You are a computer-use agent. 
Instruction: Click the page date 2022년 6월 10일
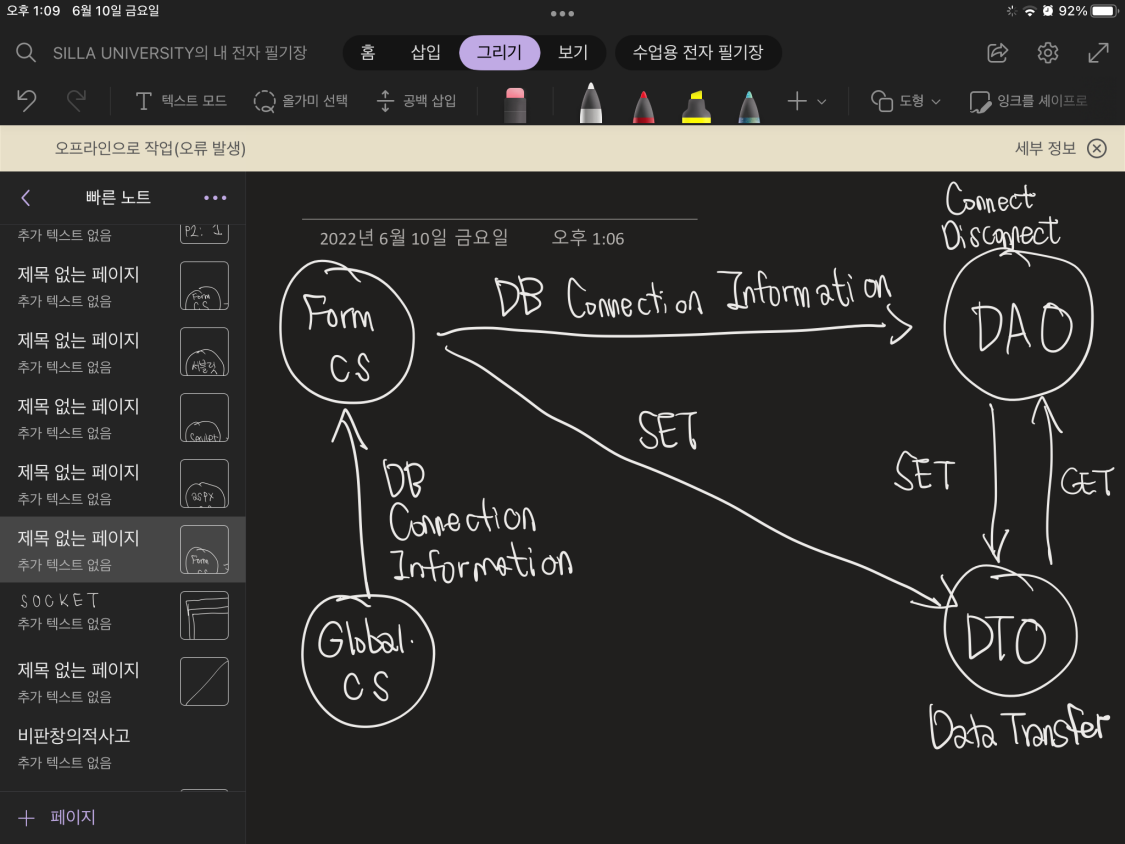tap(414, 238)
